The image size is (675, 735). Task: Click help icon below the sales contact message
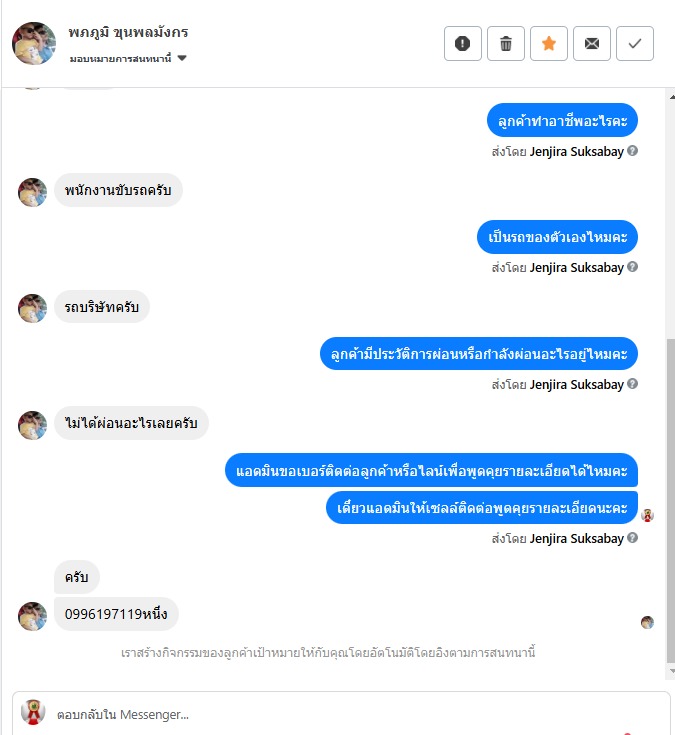click(632, 538)
